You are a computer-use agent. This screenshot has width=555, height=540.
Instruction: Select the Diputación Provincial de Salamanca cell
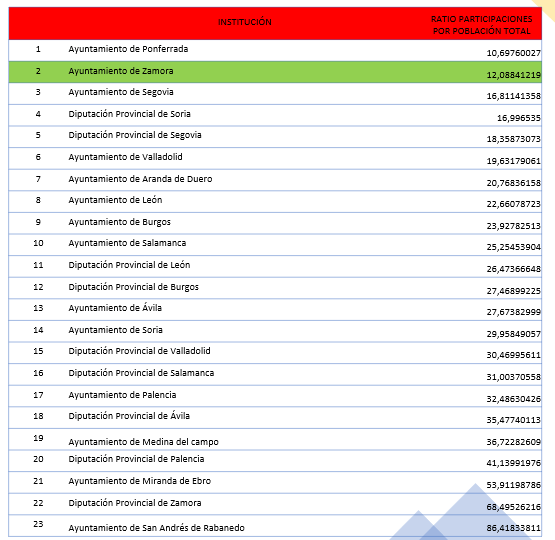[141, 373]
